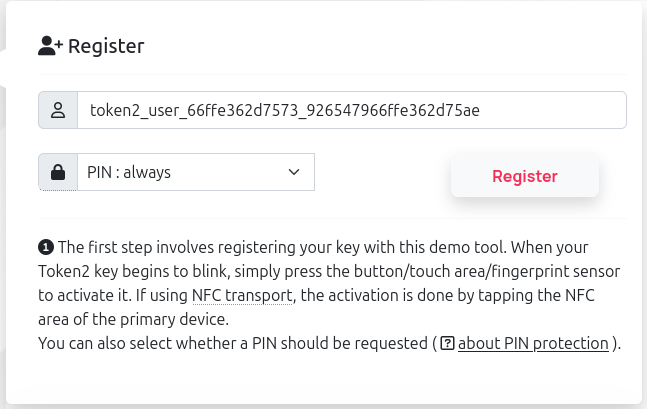Click the 'Register' heading text
The image size is (647, 409).
point(106,46)
